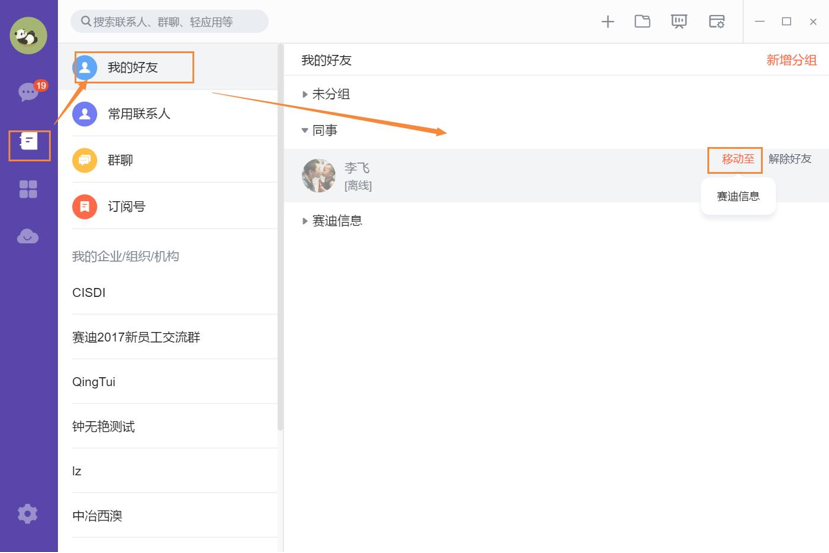Open settings gear in the sidebar
The image size is (829, 553).
27,513
